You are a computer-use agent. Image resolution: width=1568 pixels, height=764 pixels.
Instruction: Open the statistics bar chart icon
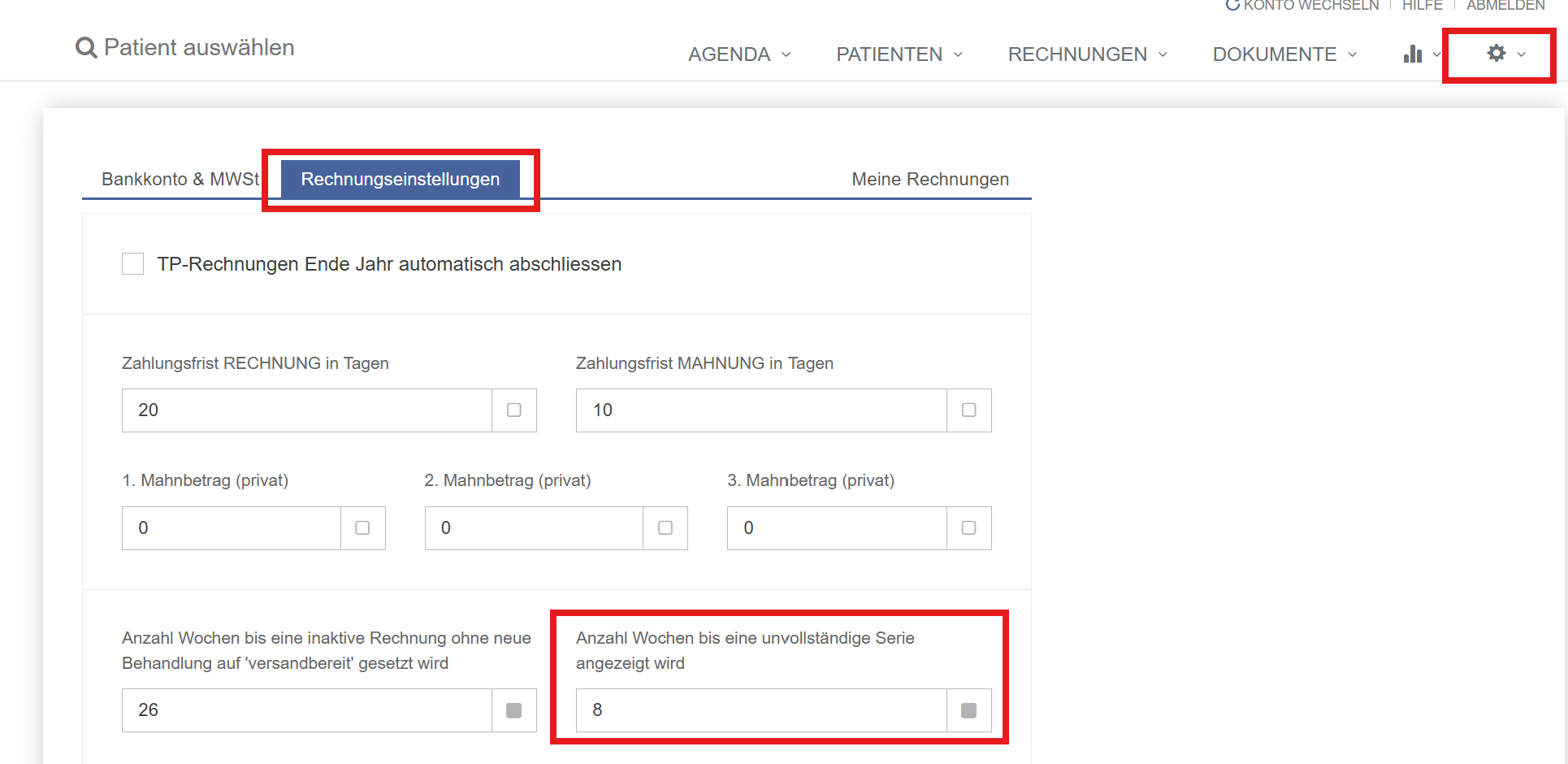[x=1413, y=54]
